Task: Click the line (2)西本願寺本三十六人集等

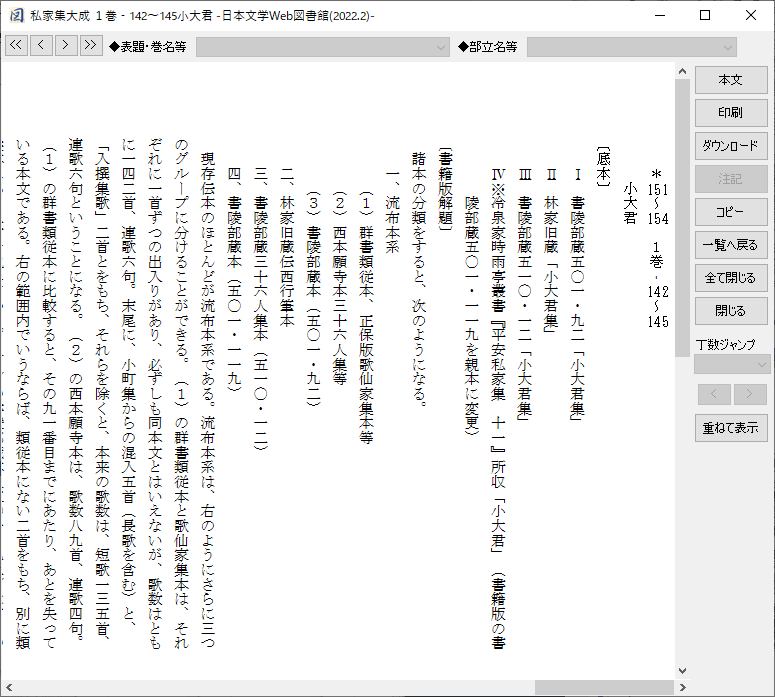Action: pyautogui.click(x=340, y=288)
